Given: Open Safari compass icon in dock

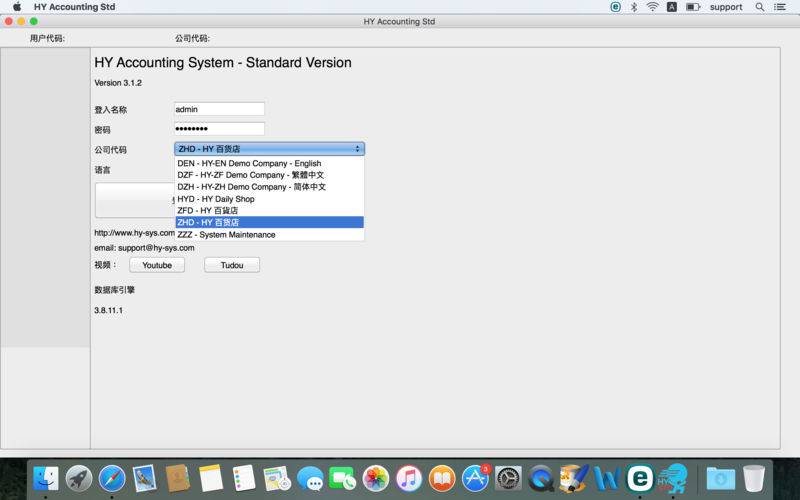Looking at the screenshot, I should [112, 479].
